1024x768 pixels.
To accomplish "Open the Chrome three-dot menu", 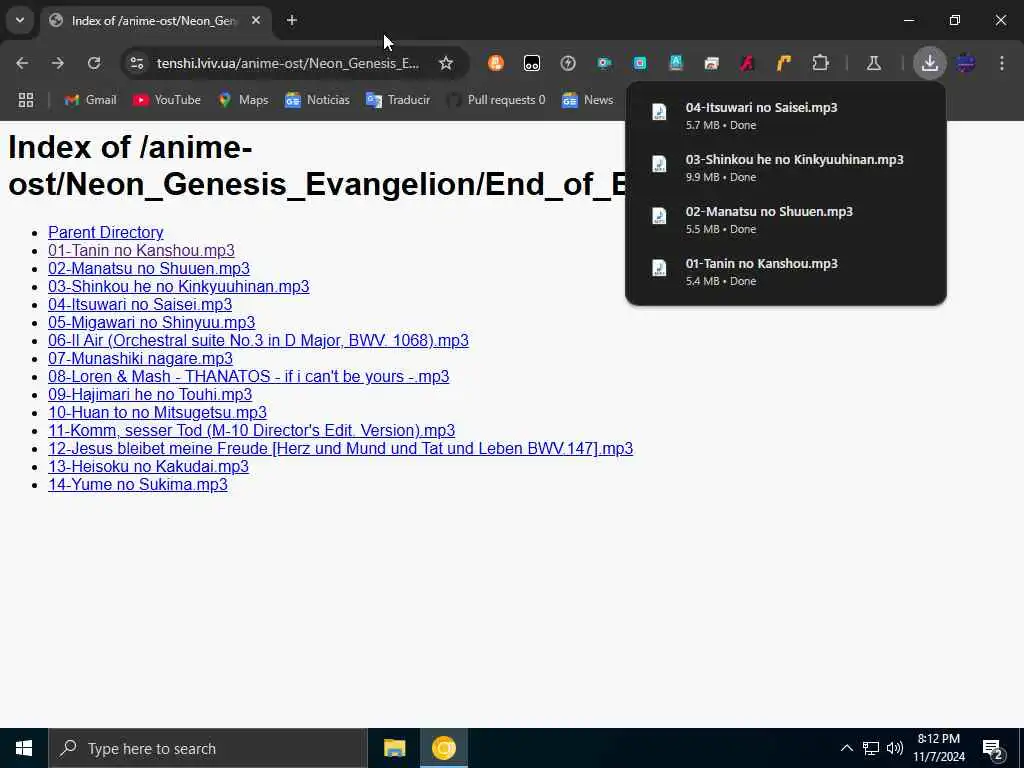I will (1002, 63).
